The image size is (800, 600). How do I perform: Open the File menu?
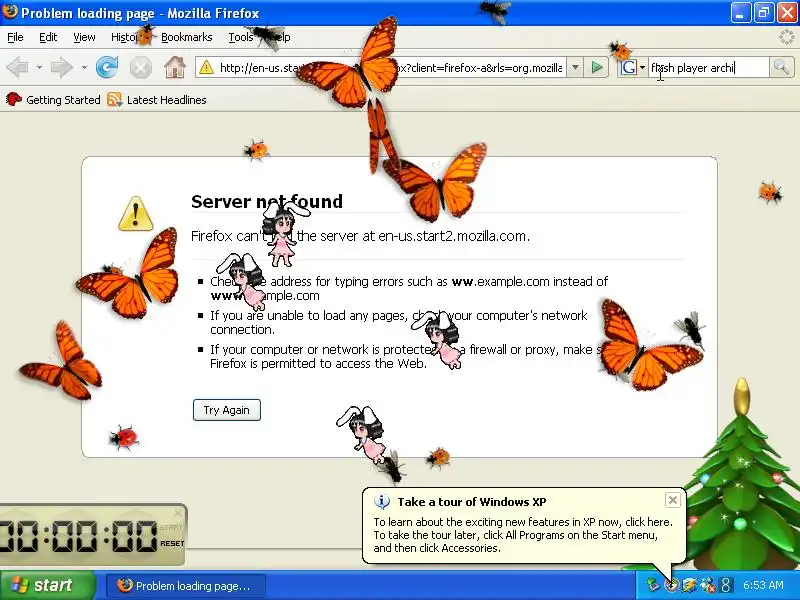click(x=15, y=37)
